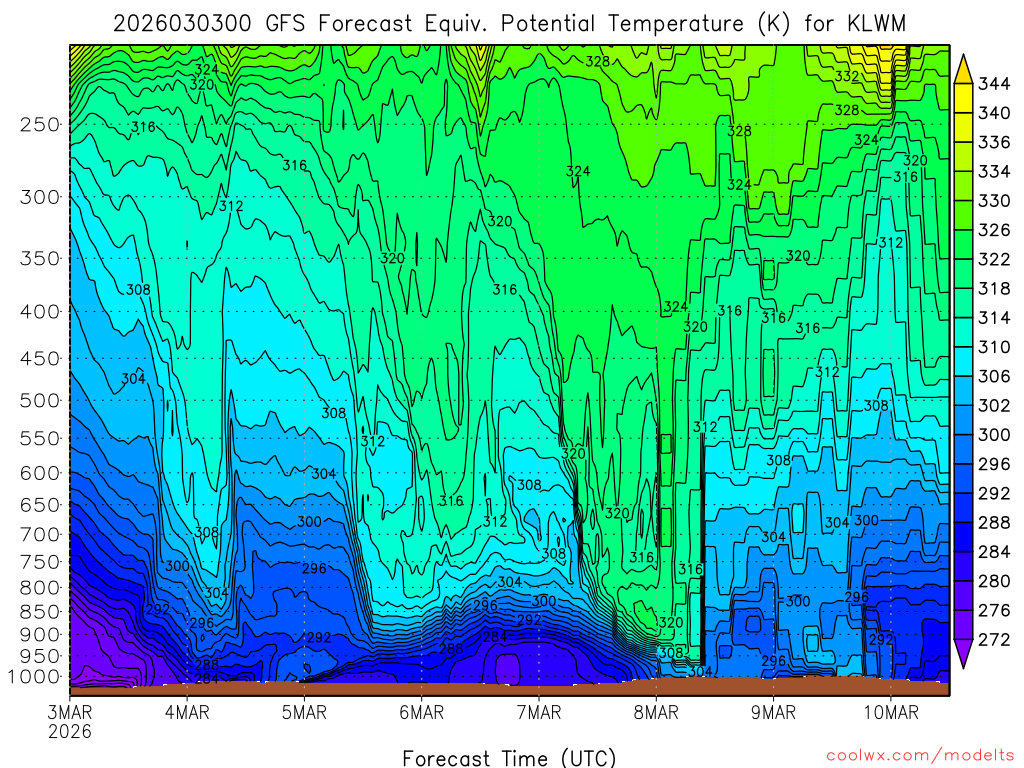Click the 310 colorbar value label
1024x768 pixels.
[994, 347]
